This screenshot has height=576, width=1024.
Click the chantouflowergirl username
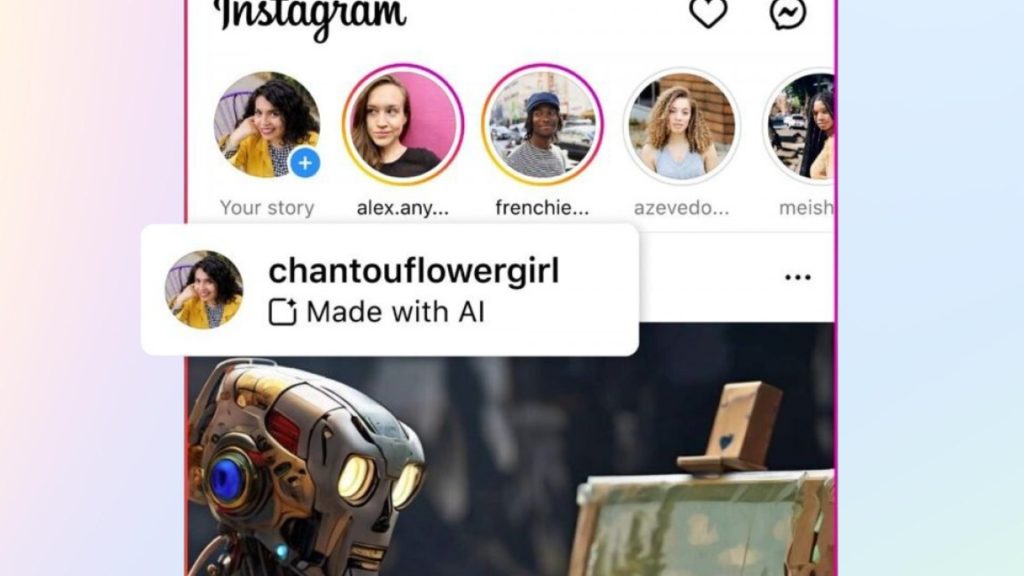(x=413, y=271)
